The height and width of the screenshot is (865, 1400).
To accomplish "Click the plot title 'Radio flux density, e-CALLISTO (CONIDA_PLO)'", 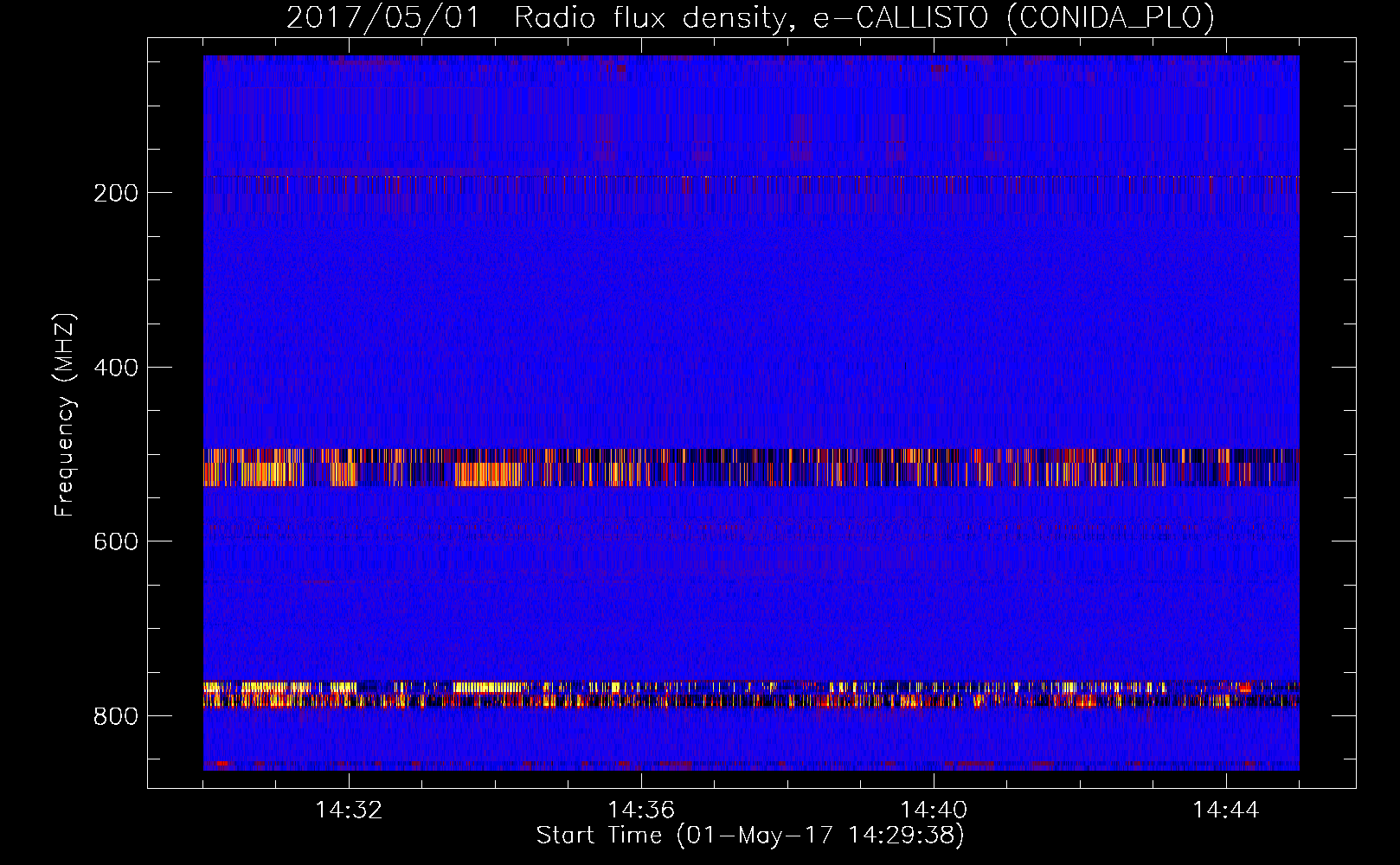I will coord(864,18).
